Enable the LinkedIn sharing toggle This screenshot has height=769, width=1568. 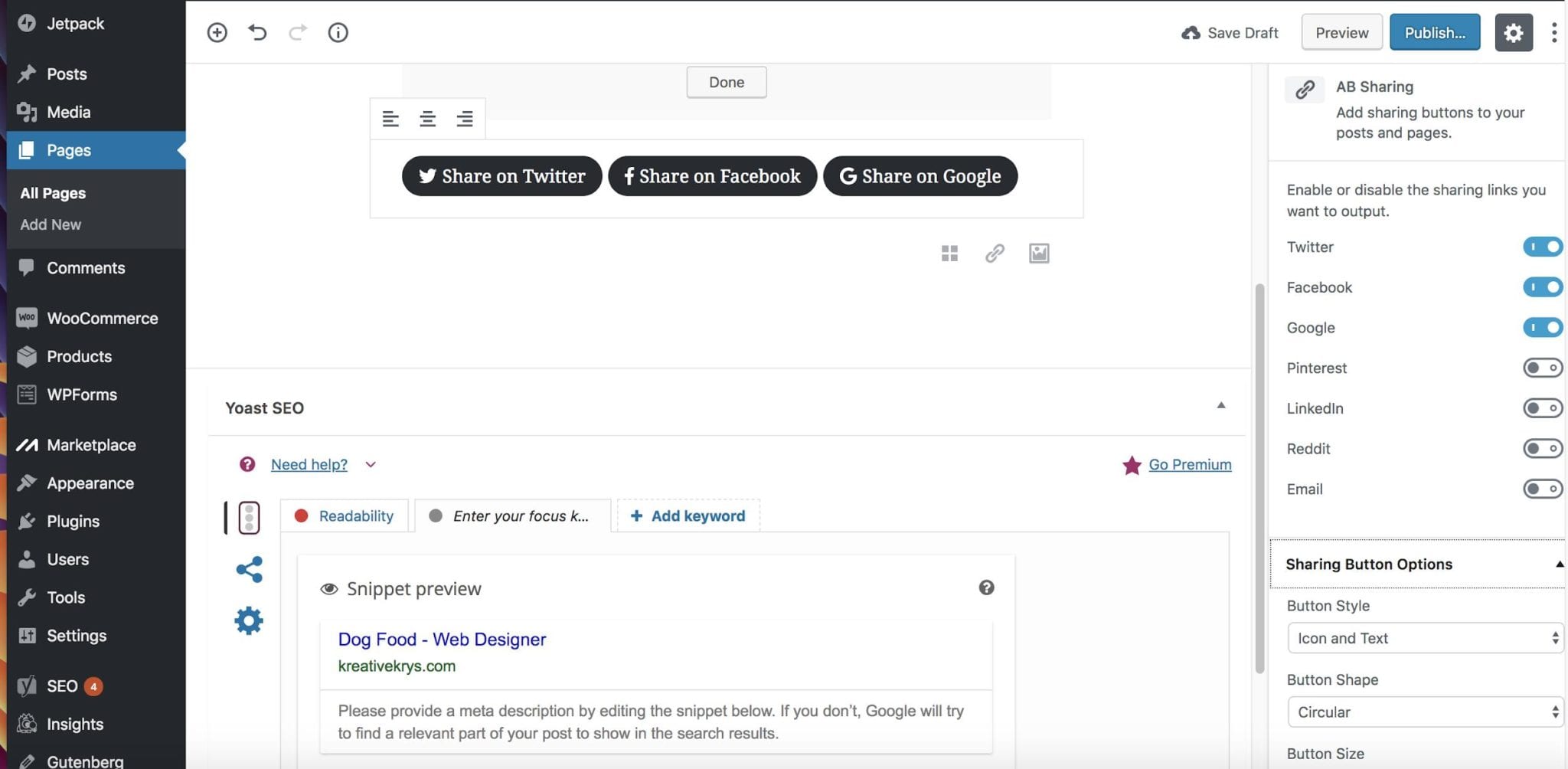(1542, 408)
